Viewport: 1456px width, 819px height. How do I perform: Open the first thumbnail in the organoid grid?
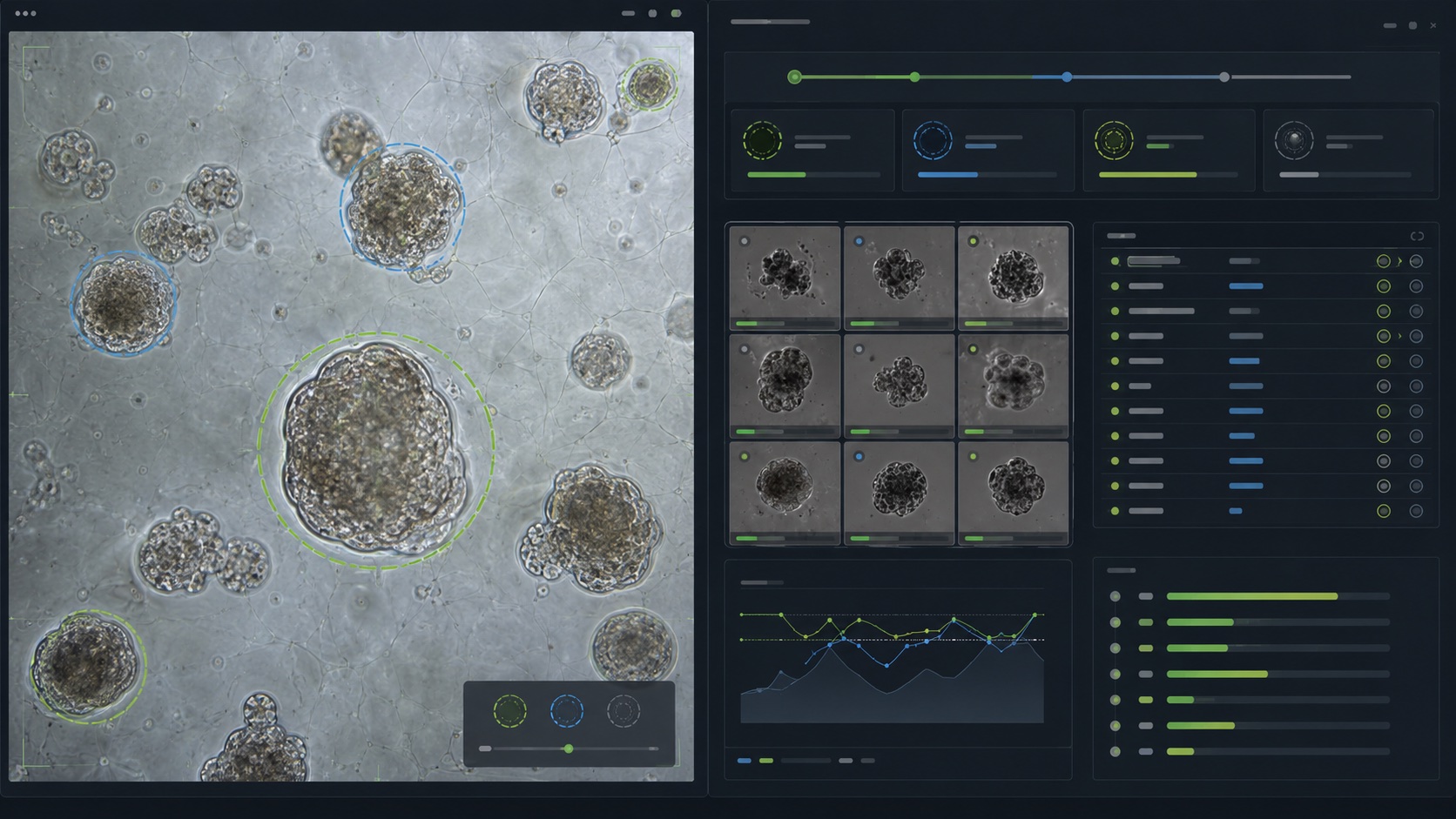[785, 278]
